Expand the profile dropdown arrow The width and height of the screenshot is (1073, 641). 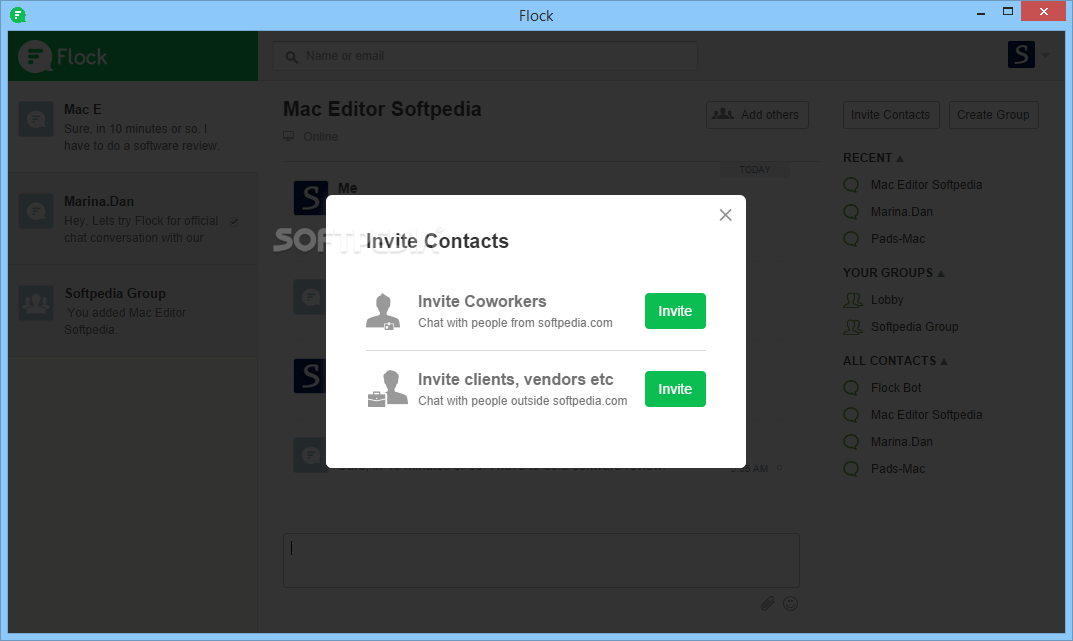tap(1045, 55)
